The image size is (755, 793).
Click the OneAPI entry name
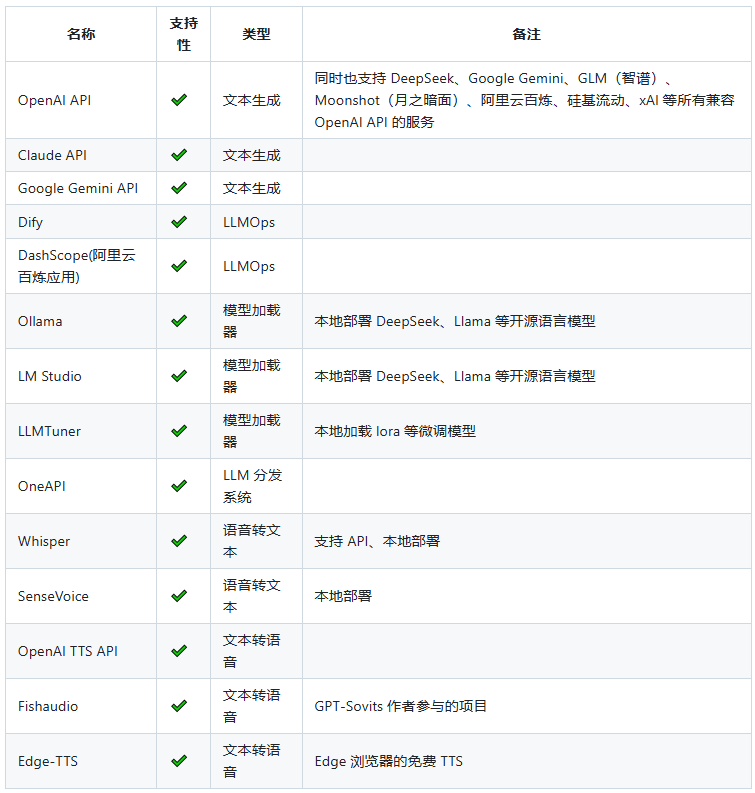pos(41,487)
